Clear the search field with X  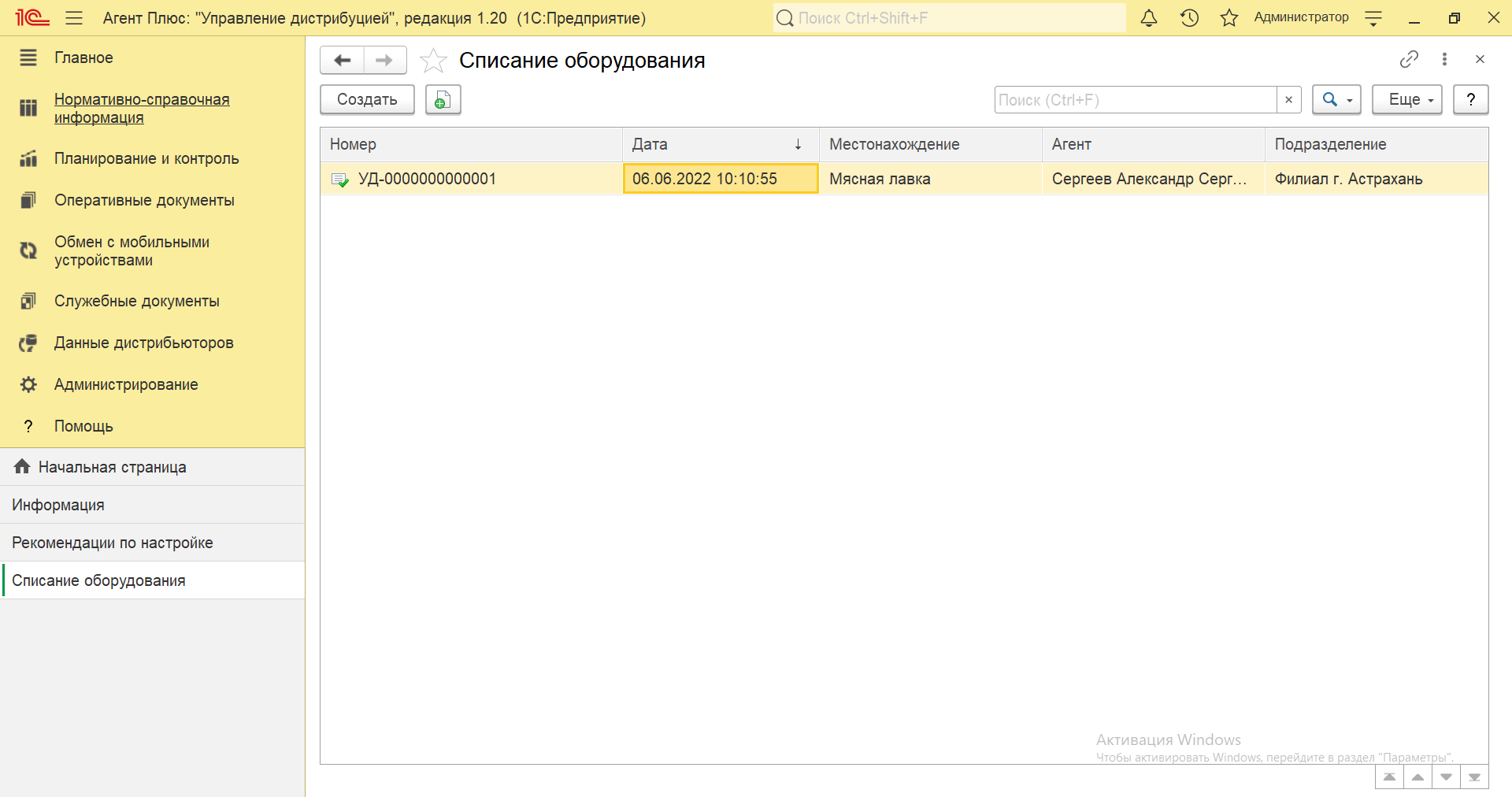(1288, 100)
